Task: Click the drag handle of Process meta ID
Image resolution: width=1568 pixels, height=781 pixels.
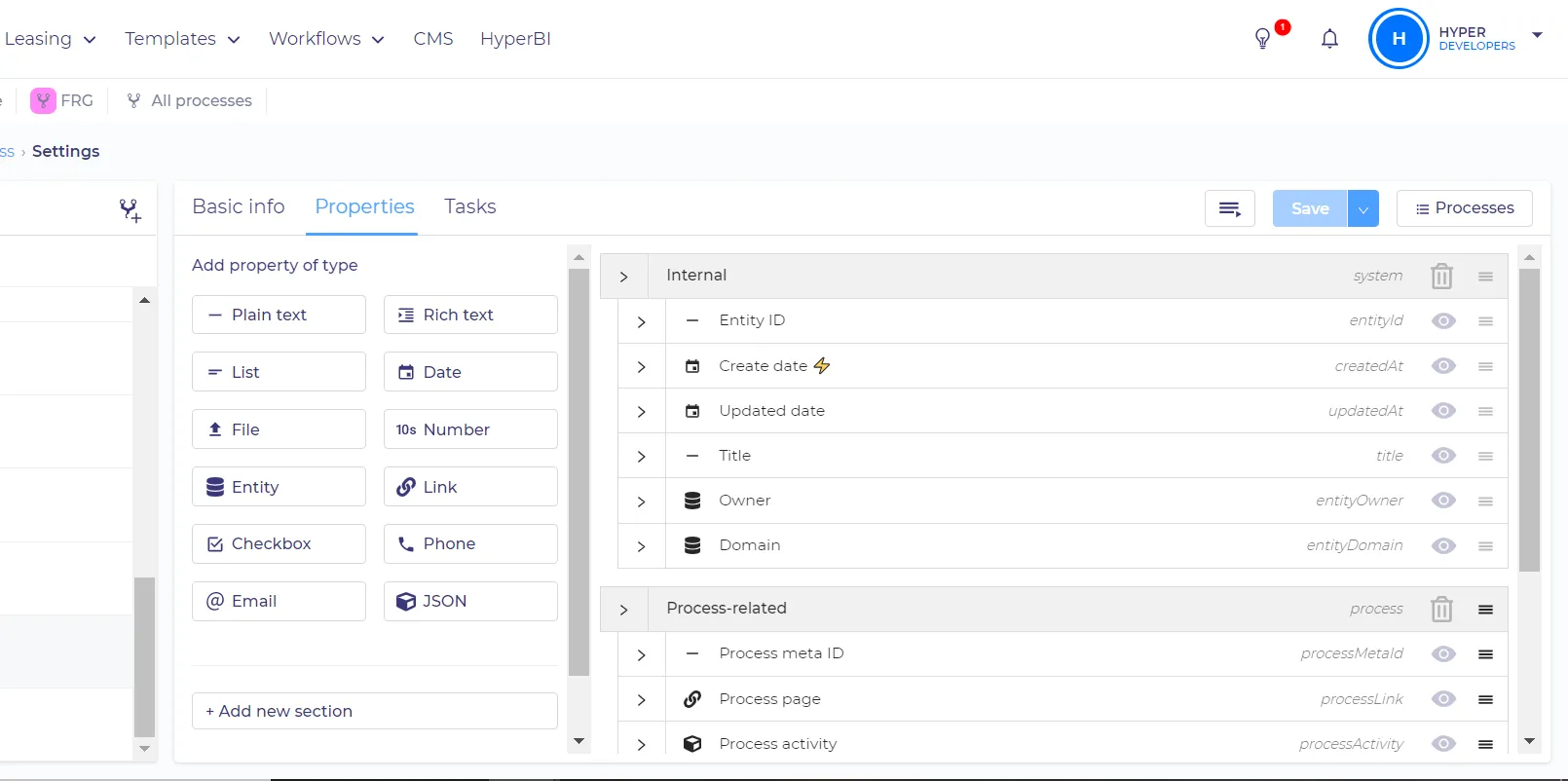Action: (x=1485, y=654)
